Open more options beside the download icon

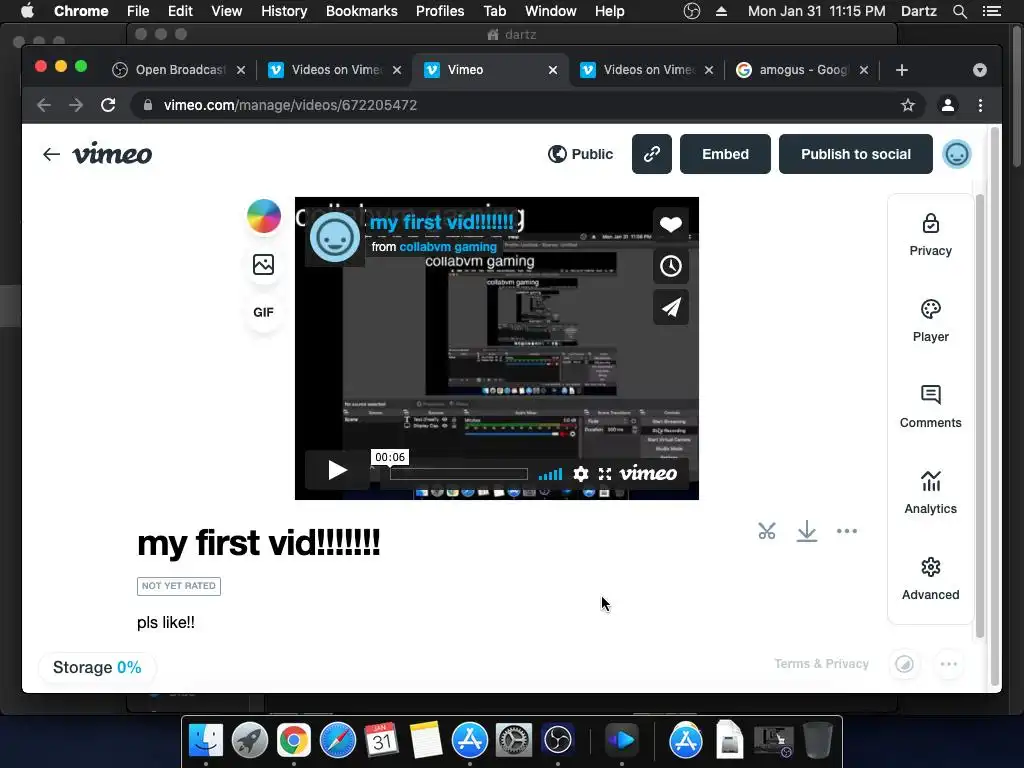tap(846, 531)
